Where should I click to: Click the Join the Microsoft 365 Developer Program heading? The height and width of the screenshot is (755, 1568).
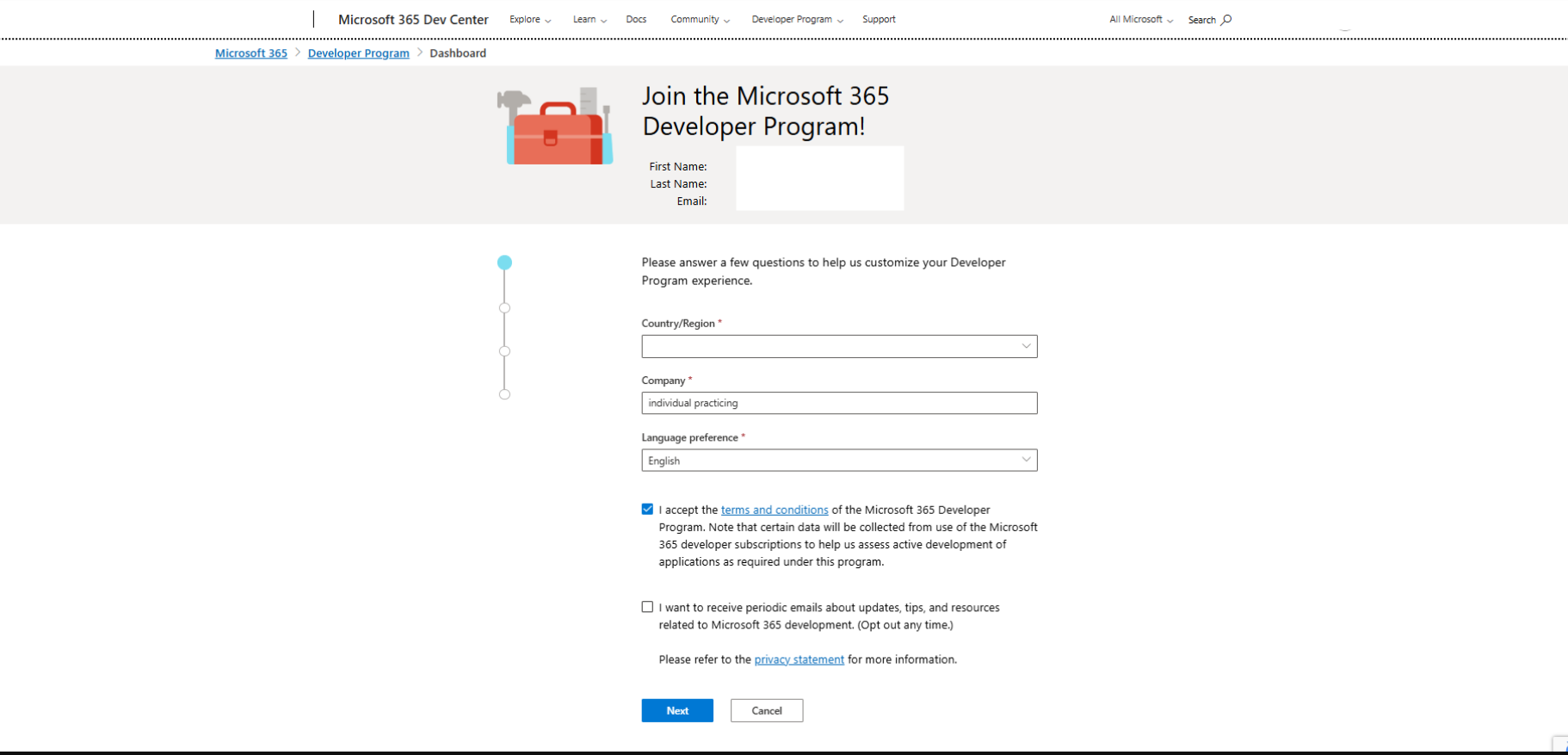pyautogui.click(x=765, y=111)
